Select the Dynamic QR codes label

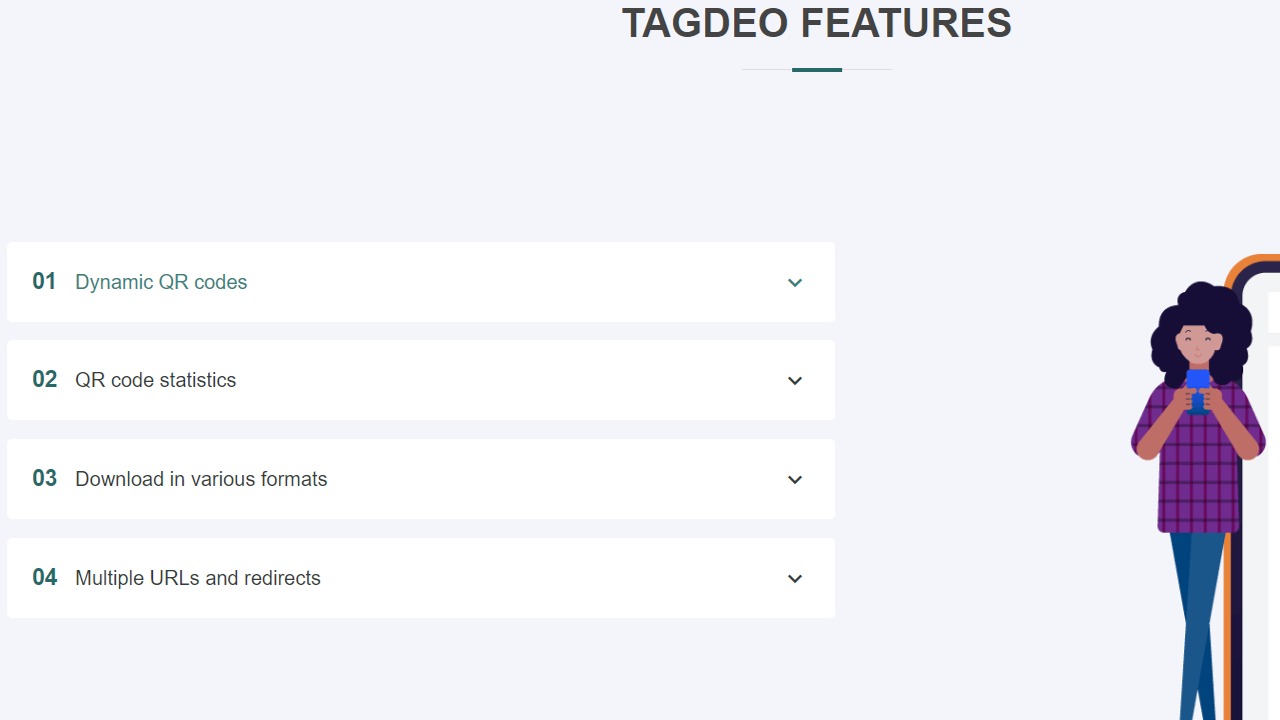(x=161, y=282)
